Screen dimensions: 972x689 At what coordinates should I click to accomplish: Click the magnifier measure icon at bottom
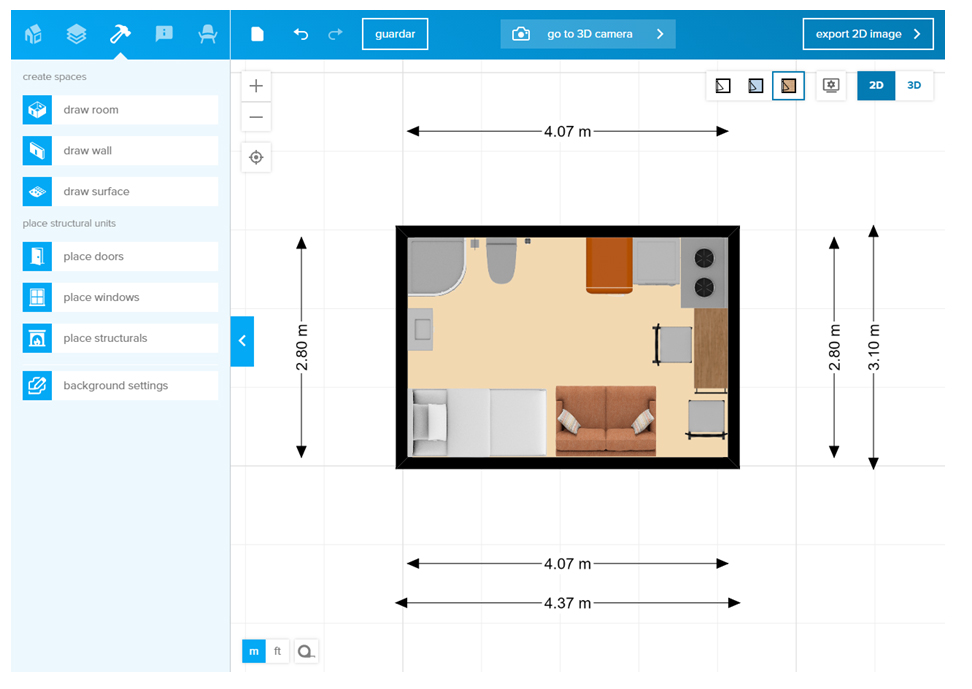pos(306,652)
